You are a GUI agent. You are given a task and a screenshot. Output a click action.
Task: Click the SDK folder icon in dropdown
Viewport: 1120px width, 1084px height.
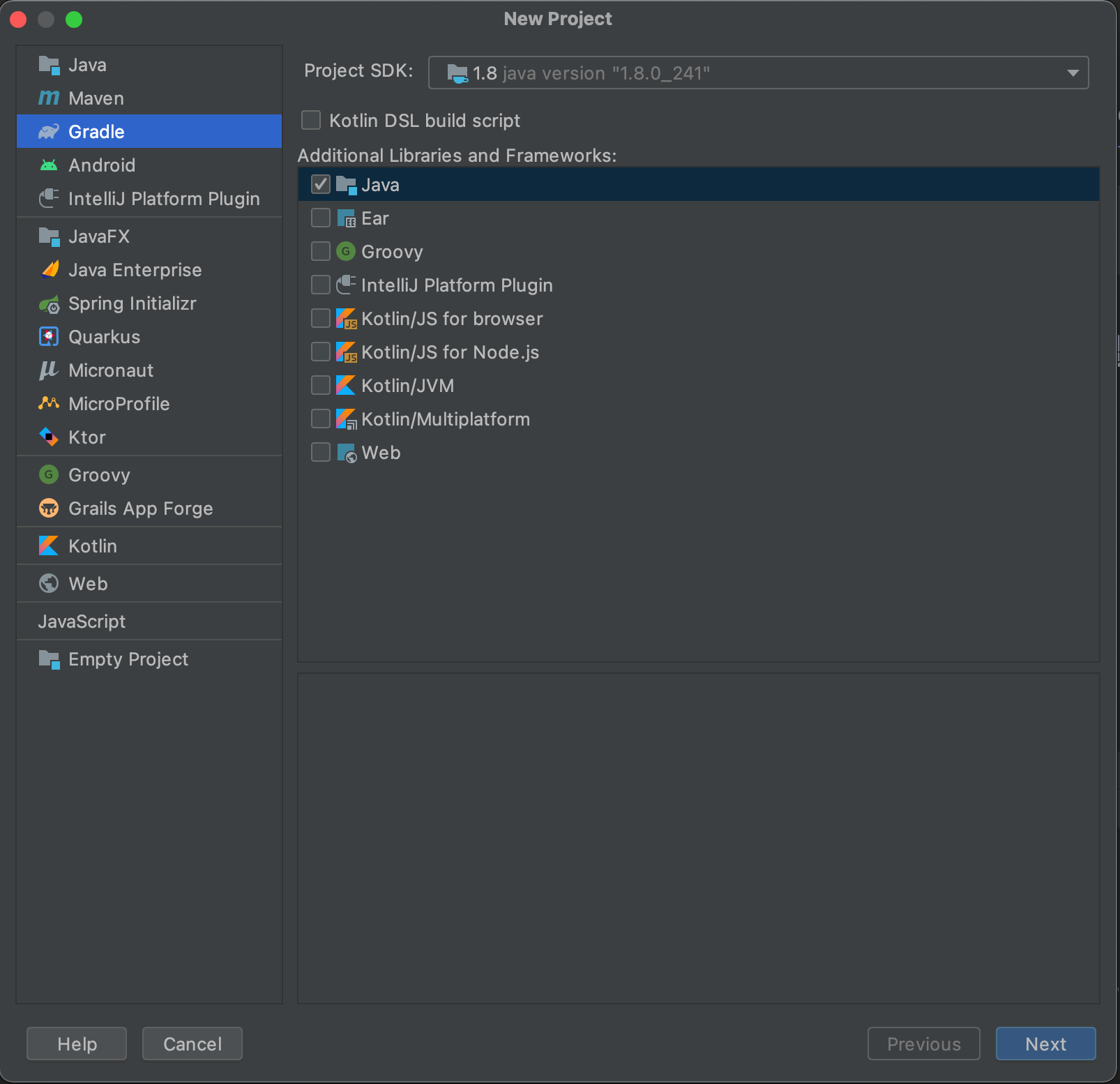[457, 73]
